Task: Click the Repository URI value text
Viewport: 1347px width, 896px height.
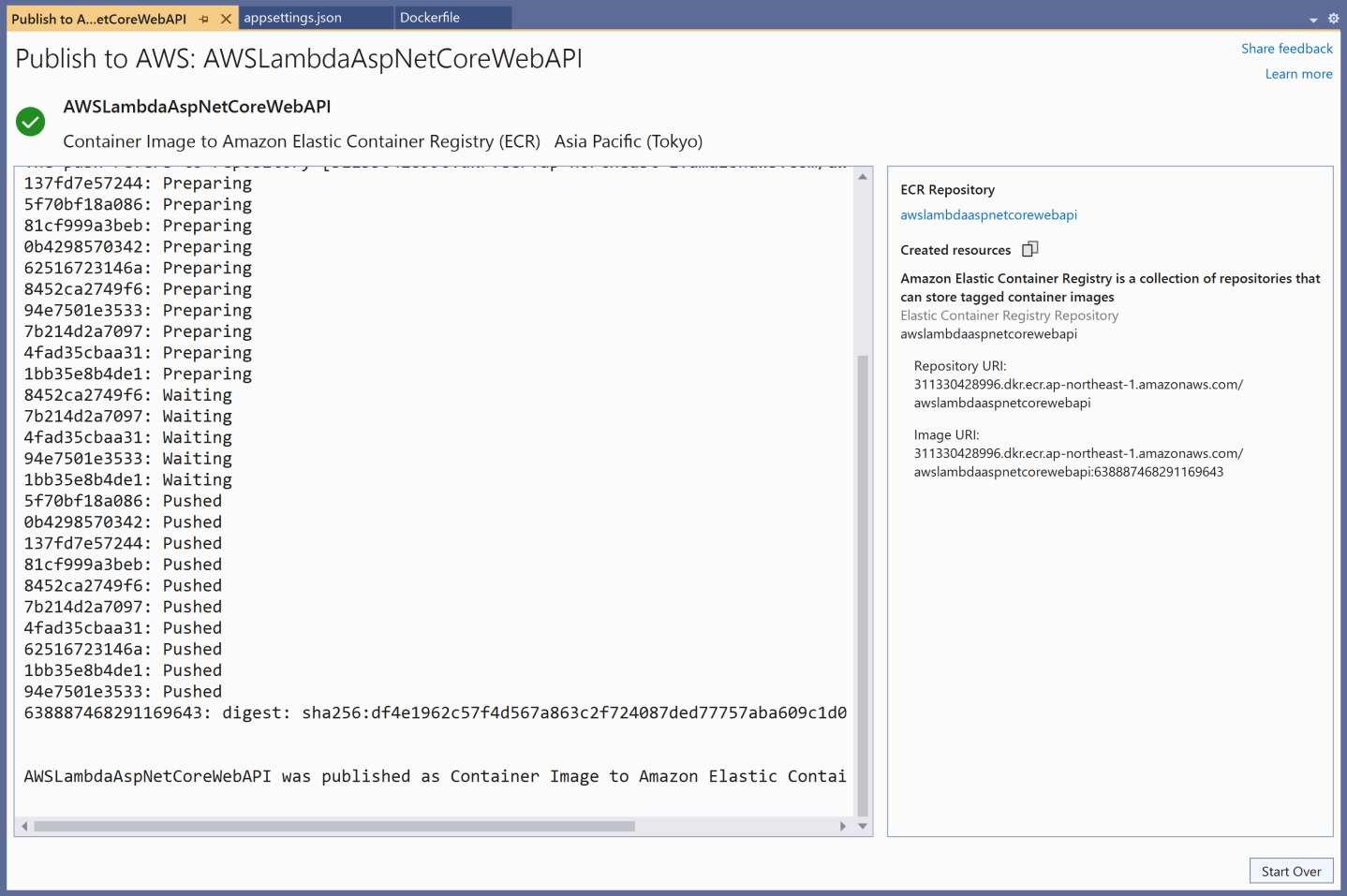Action: 1078,393
